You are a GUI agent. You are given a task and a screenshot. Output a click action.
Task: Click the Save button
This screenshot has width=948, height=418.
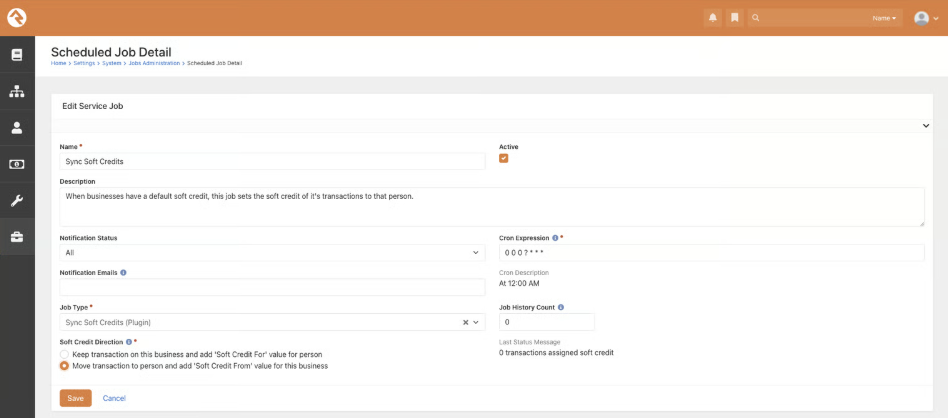[76, 398]
